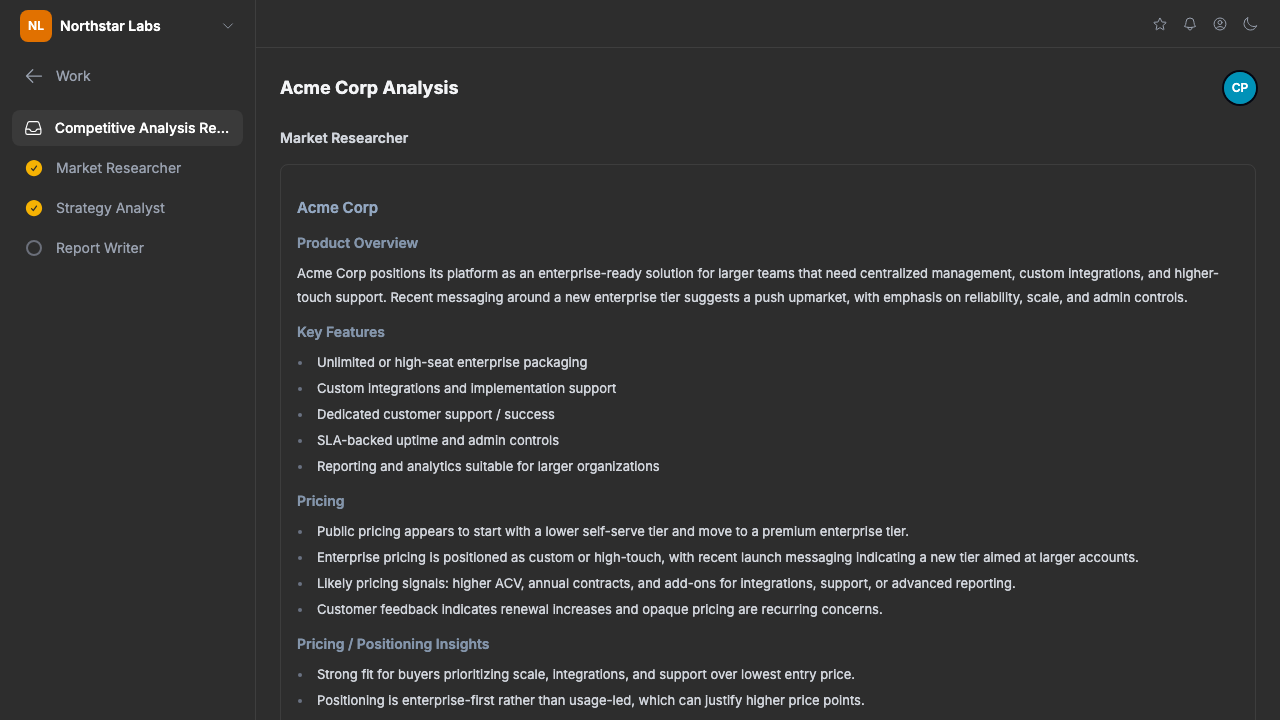Image resolution: width=1280 pixels, height=720 pixels.
Task: Click Market Researcher completed checkmark
Action: [34, 168]
